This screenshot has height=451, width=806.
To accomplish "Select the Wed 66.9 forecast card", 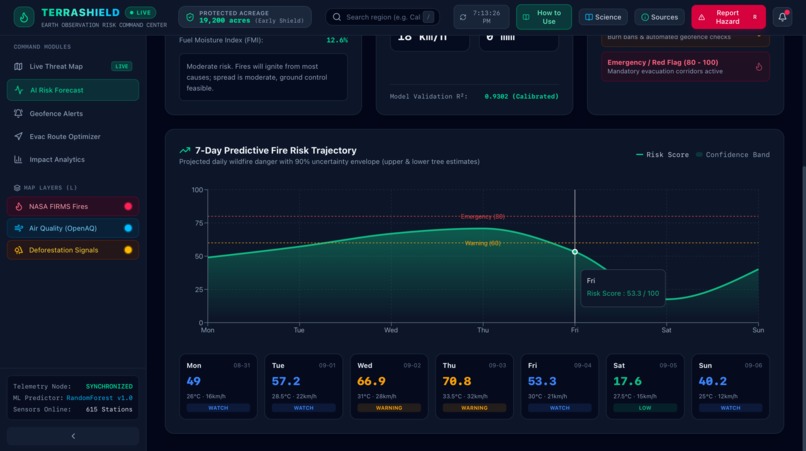I will [x=389, y=386].
